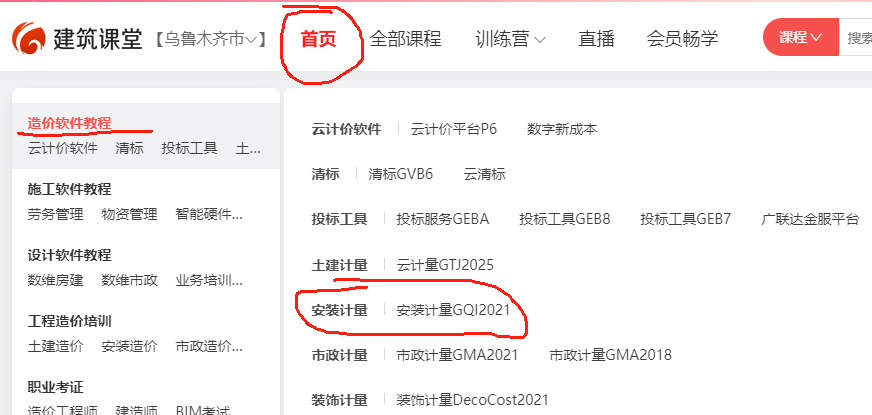Open 清标GVB6 course link
The width and height of the screenshot is (872, 415).
coord(400,174)
